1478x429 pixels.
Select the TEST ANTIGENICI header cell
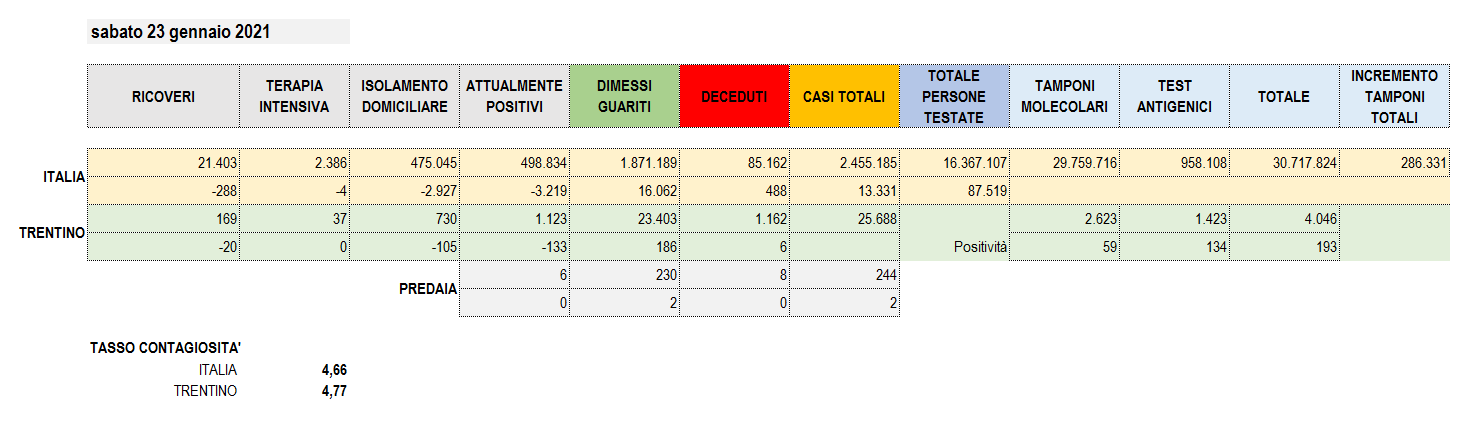tap(1174, 97)
